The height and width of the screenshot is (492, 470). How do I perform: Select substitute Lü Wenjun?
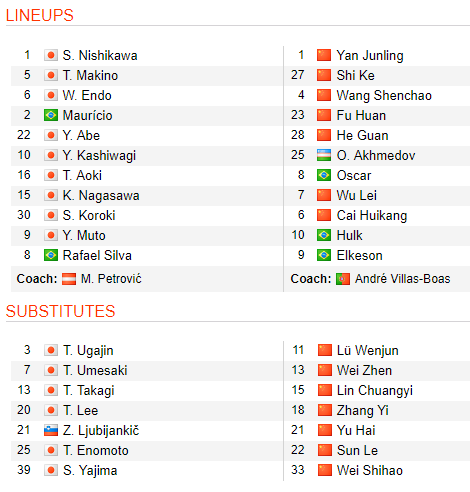(368, 351)
